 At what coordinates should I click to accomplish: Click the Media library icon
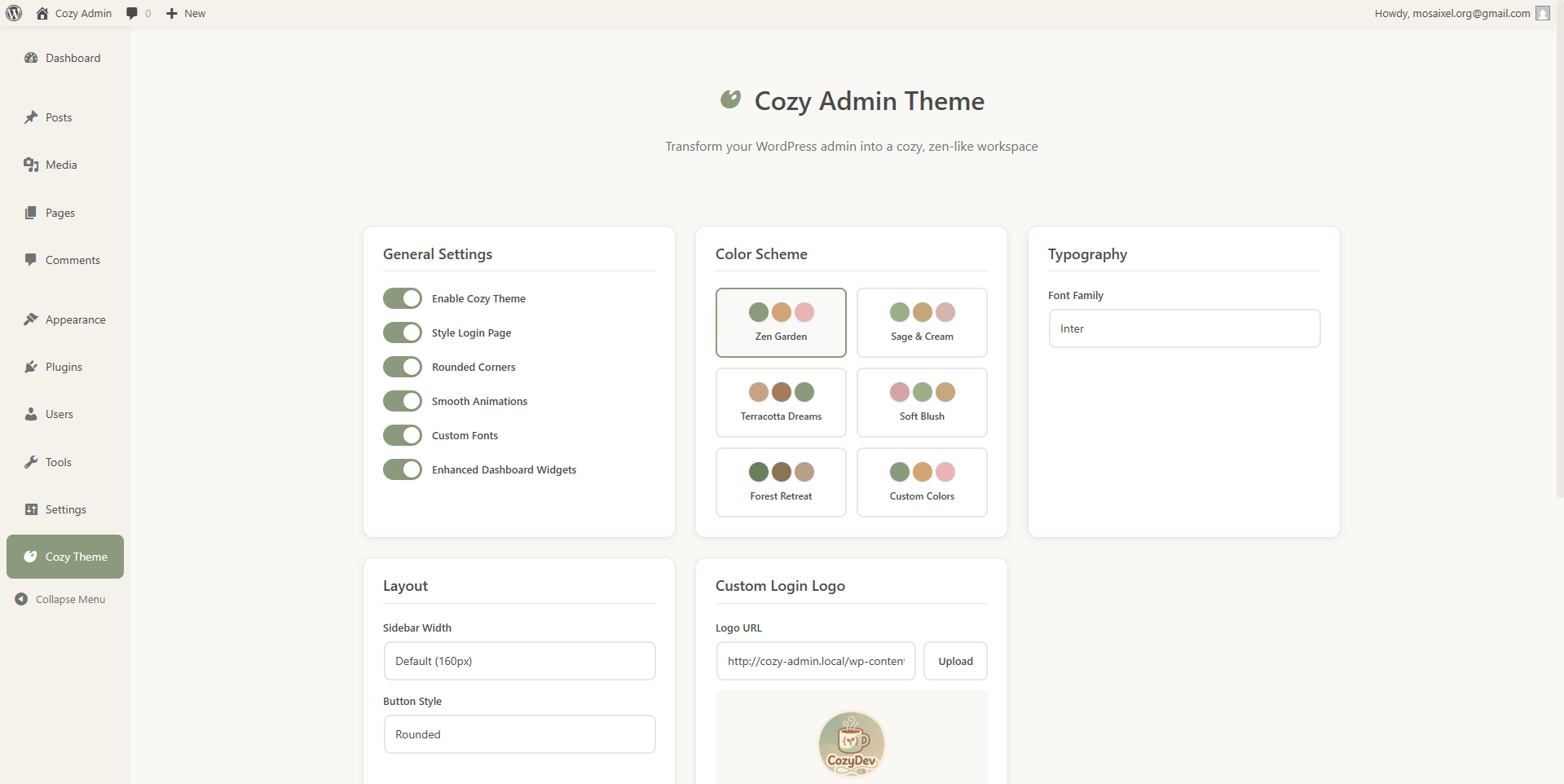click(x=31, y=165)
